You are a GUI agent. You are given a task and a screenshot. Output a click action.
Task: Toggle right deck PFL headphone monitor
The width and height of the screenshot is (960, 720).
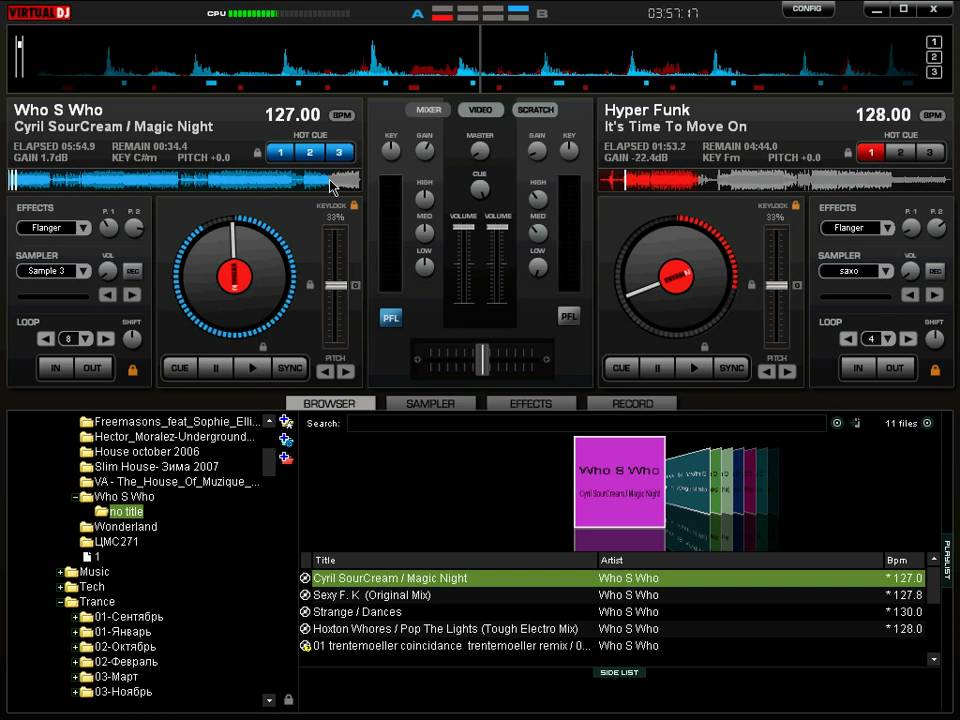click(x=569, y=317)
